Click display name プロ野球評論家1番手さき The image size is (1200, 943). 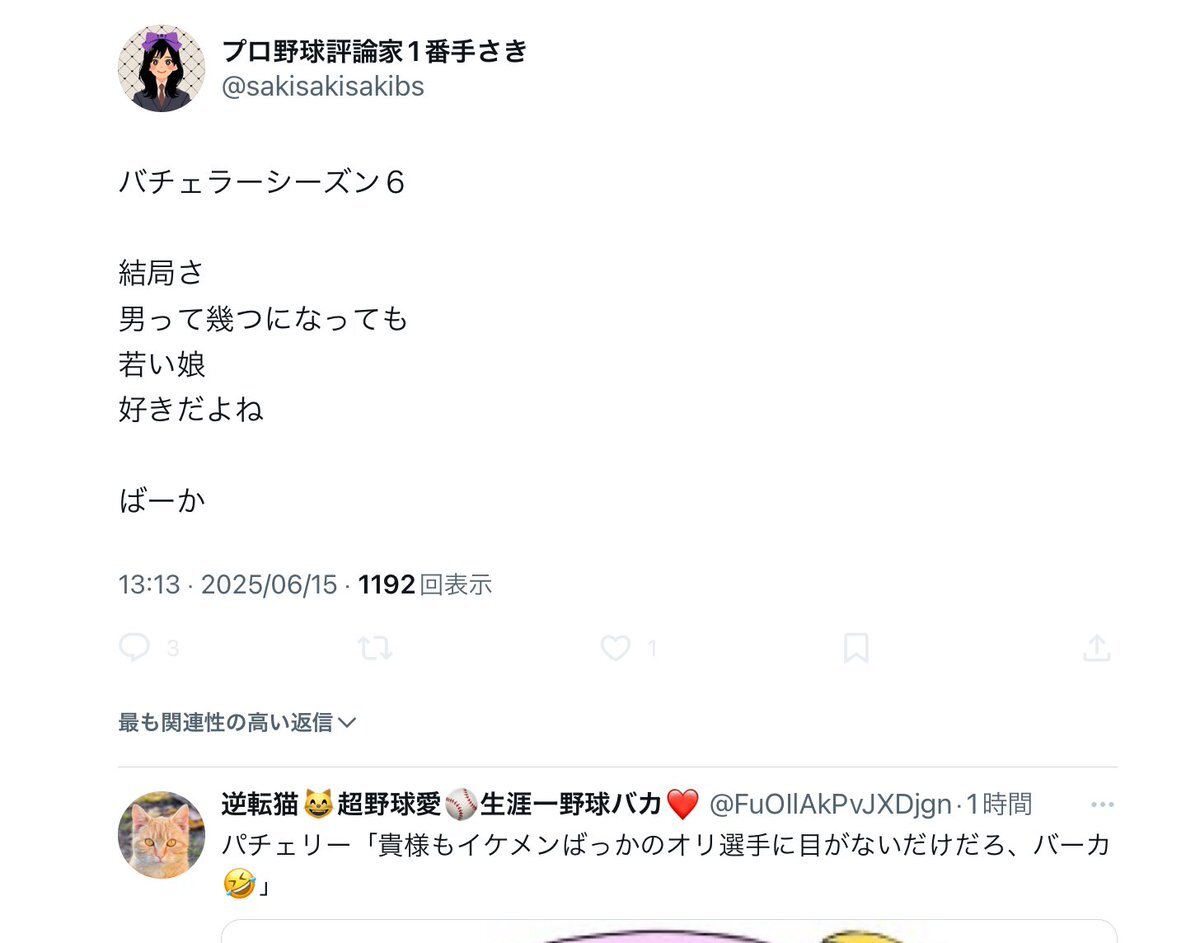(x=374, y=50)
